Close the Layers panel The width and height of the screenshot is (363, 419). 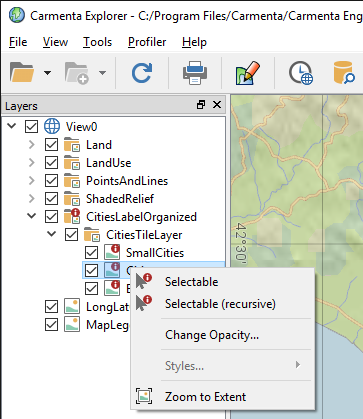coord(217,105)
